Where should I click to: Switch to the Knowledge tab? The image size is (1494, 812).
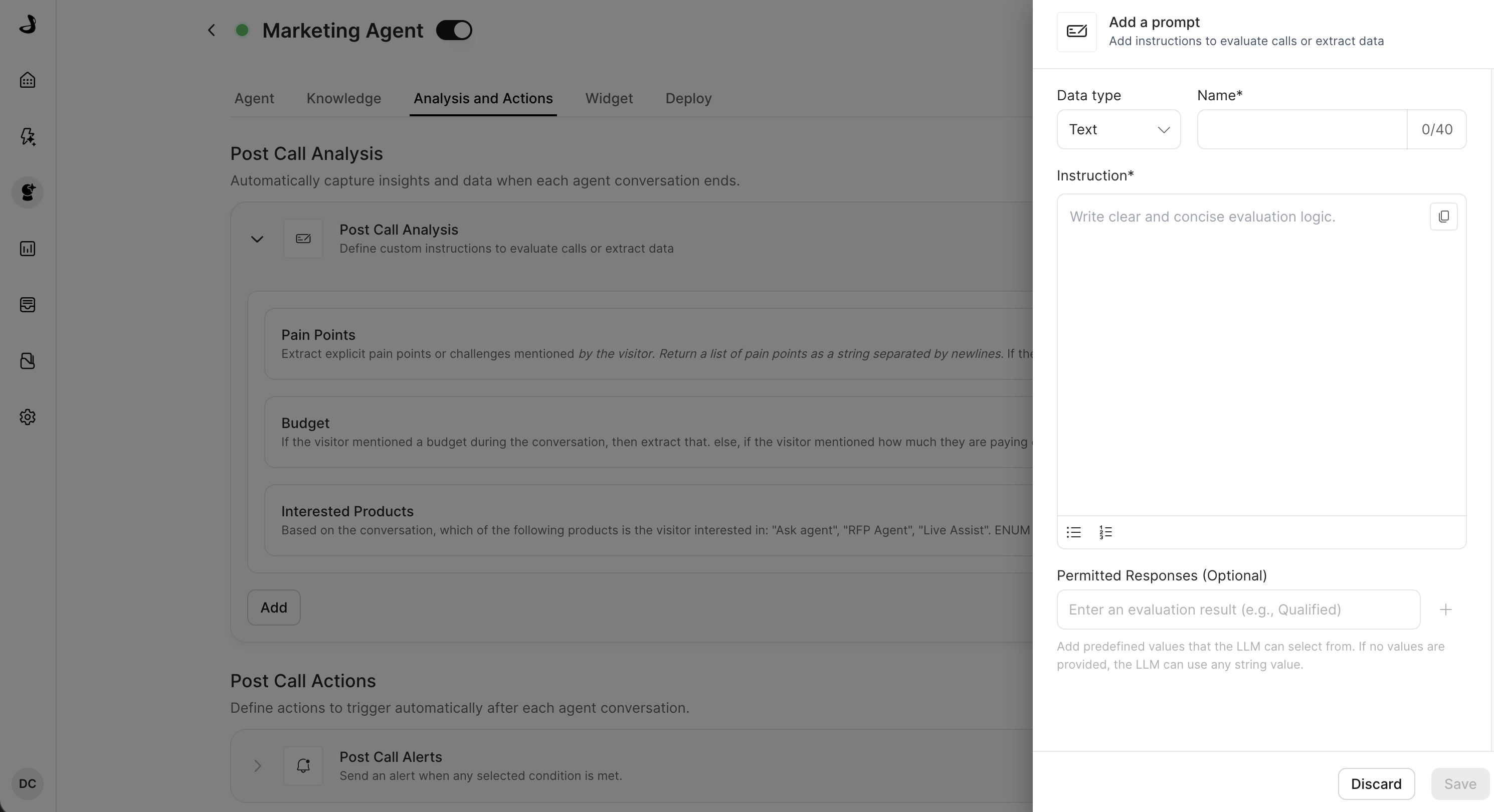[344, 99]
